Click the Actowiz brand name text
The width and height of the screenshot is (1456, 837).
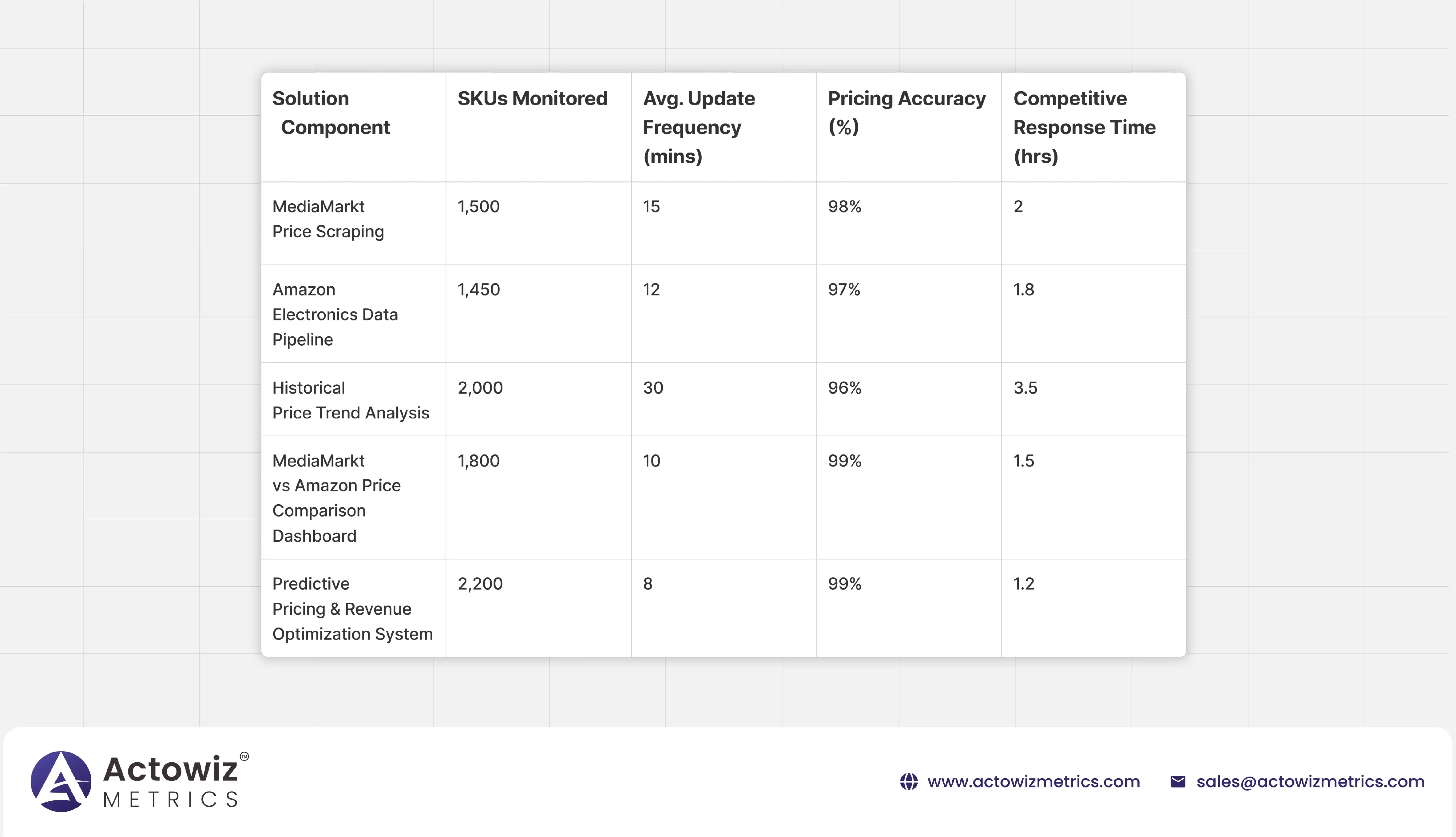[170, 769]
